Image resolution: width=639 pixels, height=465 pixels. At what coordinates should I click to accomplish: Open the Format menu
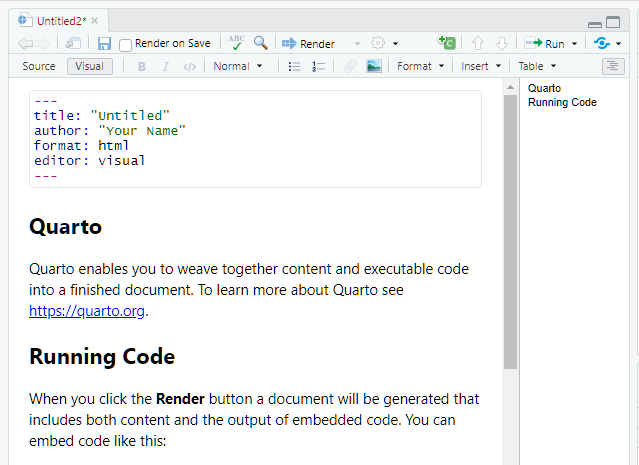click(420, 66)
